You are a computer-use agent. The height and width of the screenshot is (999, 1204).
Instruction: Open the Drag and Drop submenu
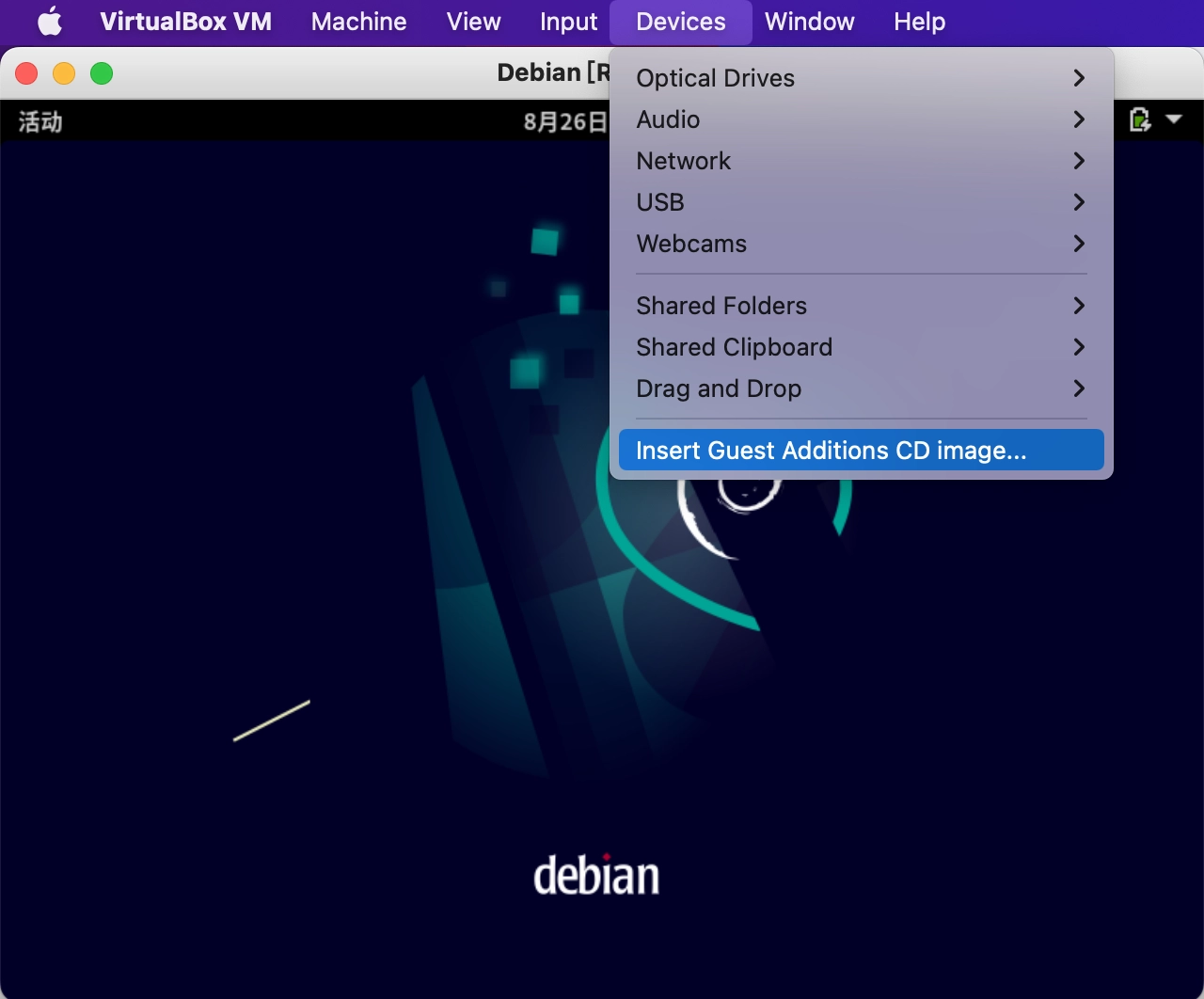click(x=862, y=388)
